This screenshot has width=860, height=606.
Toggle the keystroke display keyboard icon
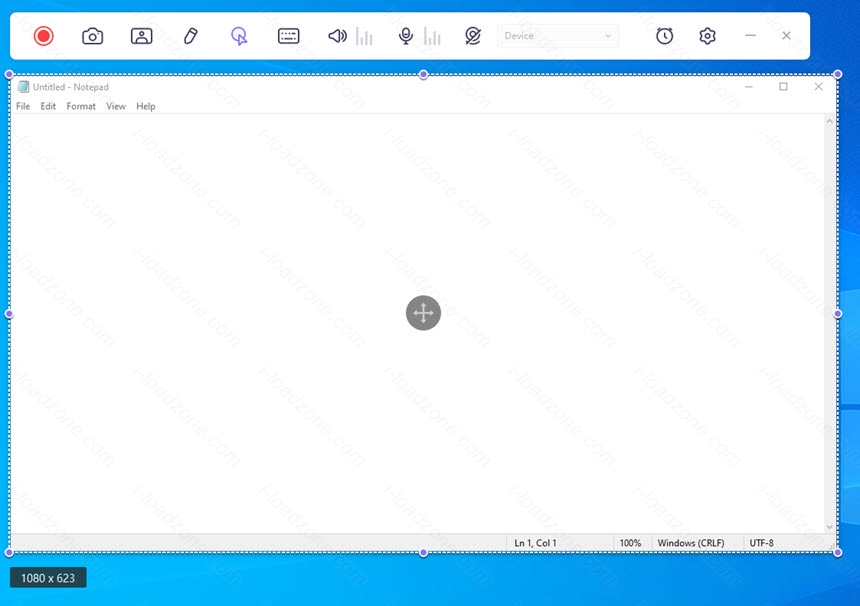pyautogui.click(x=288, y=36)
